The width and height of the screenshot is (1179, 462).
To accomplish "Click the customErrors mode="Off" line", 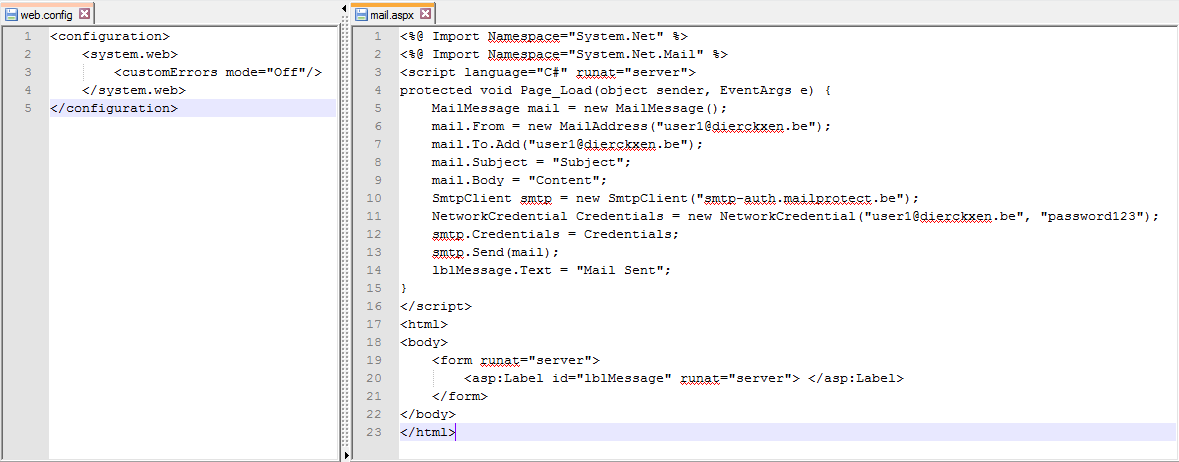I will click(218, 72).
